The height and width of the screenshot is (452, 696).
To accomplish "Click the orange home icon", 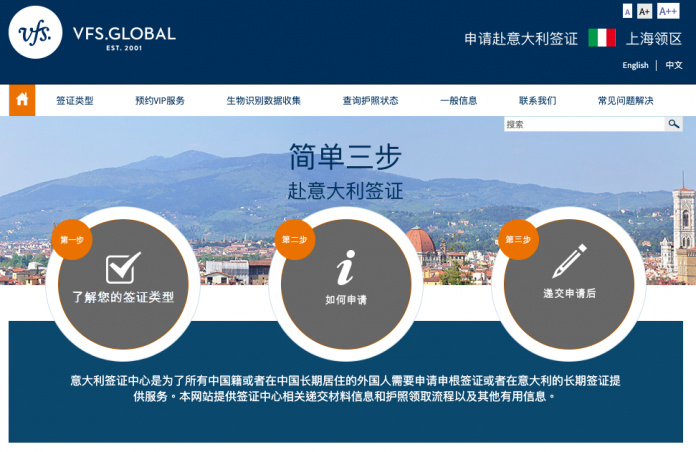I will tap(22, 100).
